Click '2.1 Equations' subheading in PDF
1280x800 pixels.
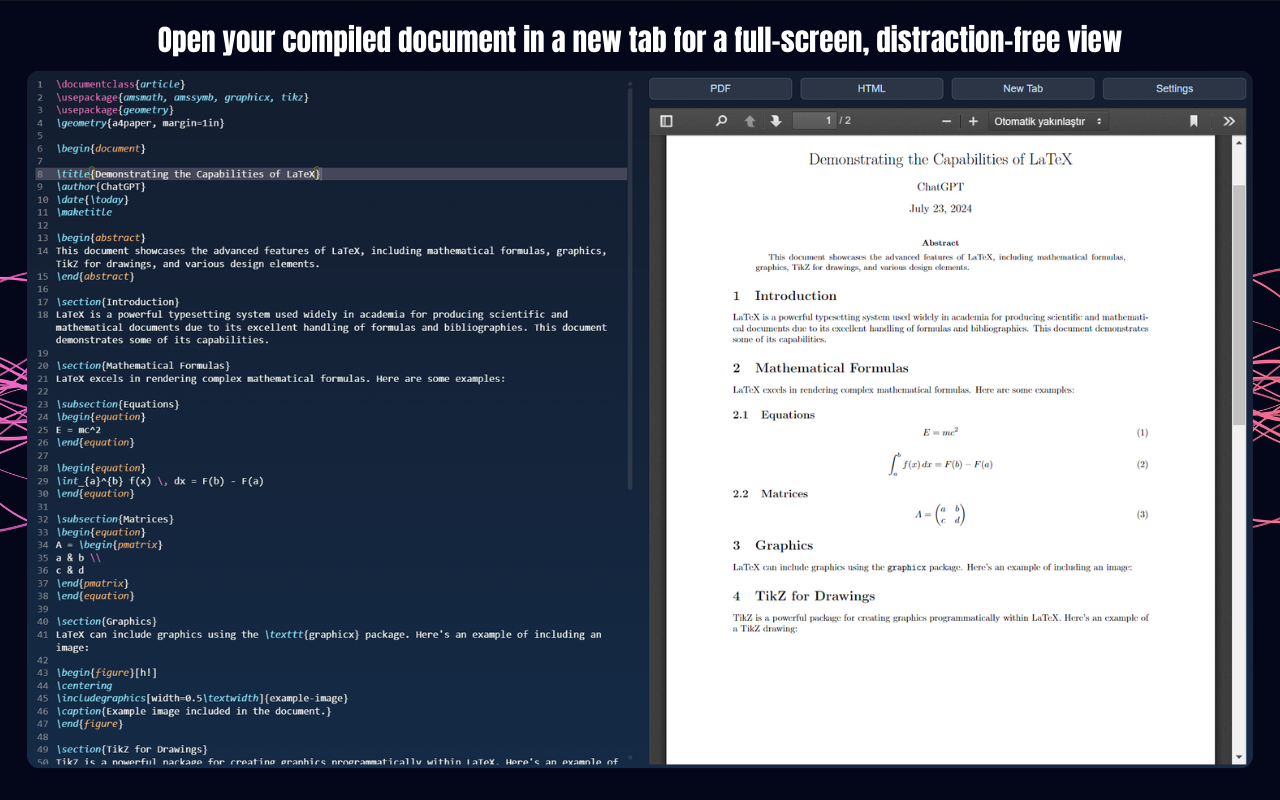(774, 415)
